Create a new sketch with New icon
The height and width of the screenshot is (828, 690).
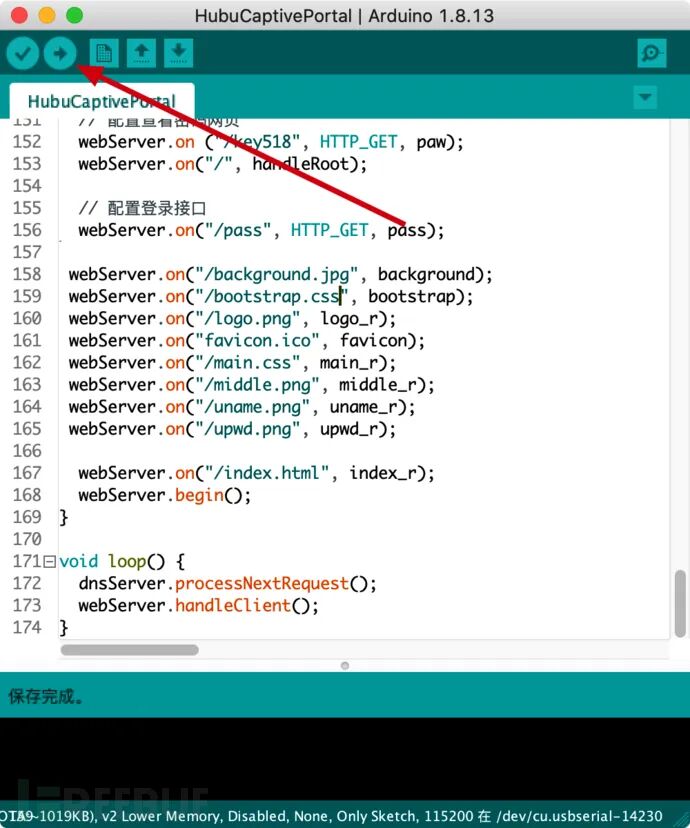(x=103, y=53)
